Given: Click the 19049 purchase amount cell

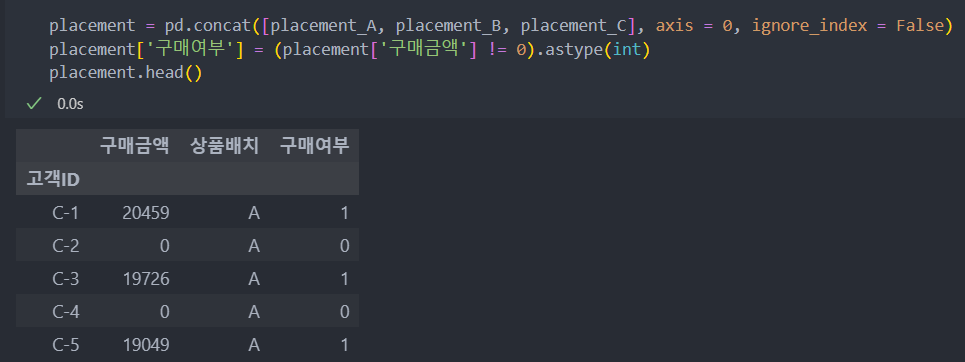Looking at the screenshot, I should 146,345.
